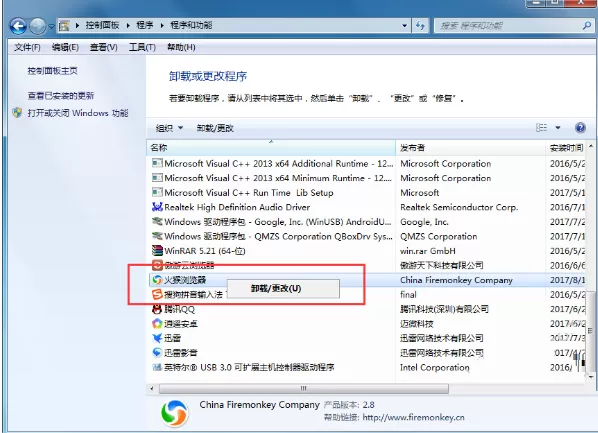598x433 pixels.
Task: Select the 火猴浏览器 list icon
Action: click(157, 280)
